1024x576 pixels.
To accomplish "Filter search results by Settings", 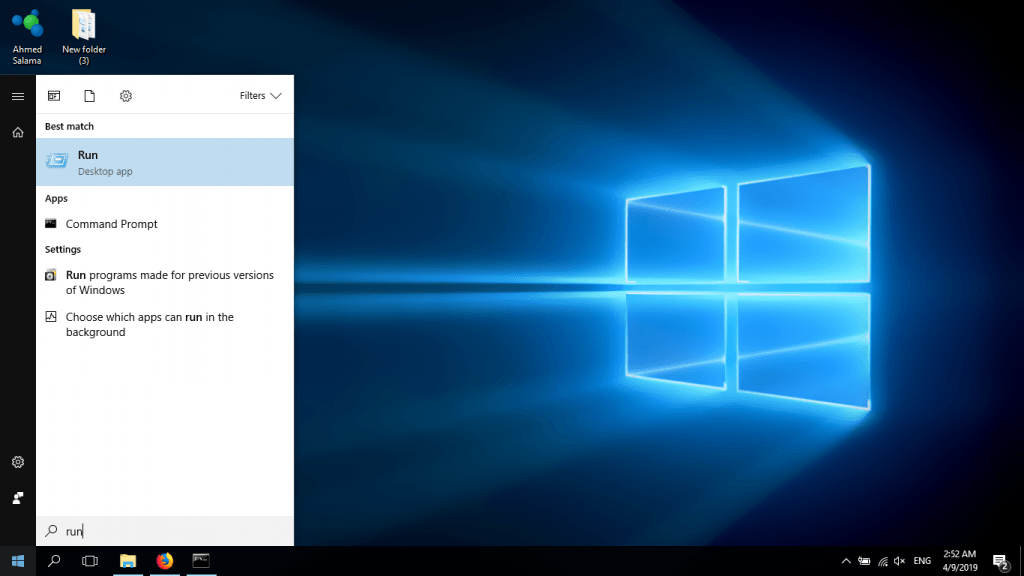I will click(126, 96).
